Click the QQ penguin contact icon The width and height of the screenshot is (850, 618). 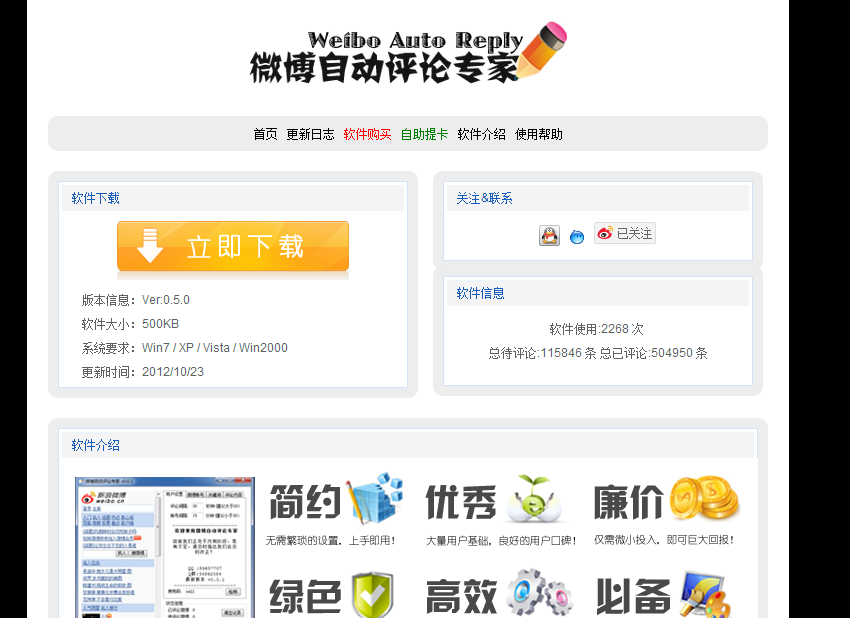click(549, 236)
